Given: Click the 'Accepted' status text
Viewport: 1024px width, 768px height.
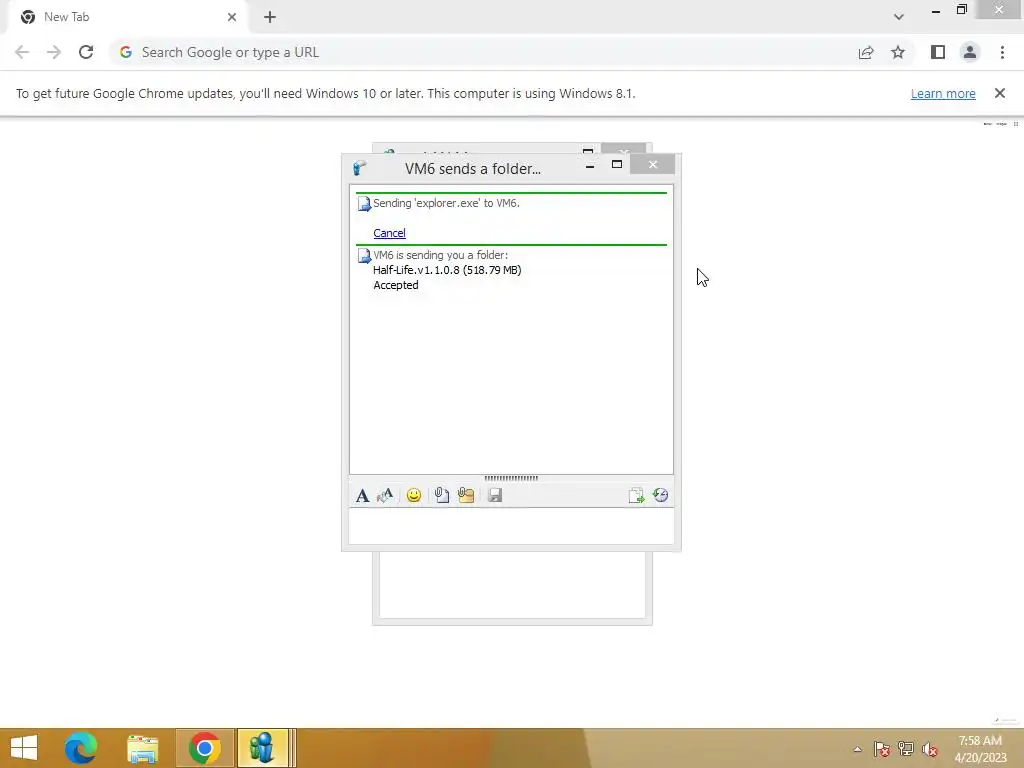Looking at the screenshot, I should coord(396,285).
